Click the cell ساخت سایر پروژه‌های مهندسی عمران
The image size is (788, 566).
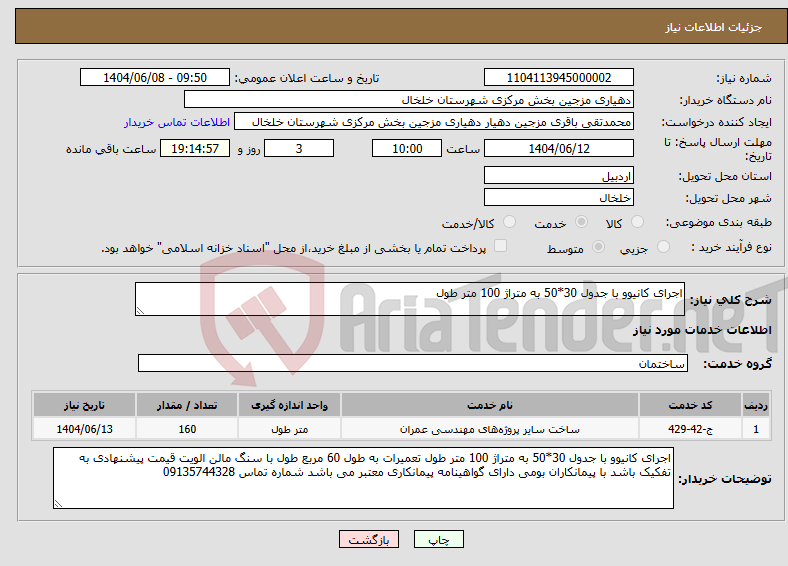[489, 429]
